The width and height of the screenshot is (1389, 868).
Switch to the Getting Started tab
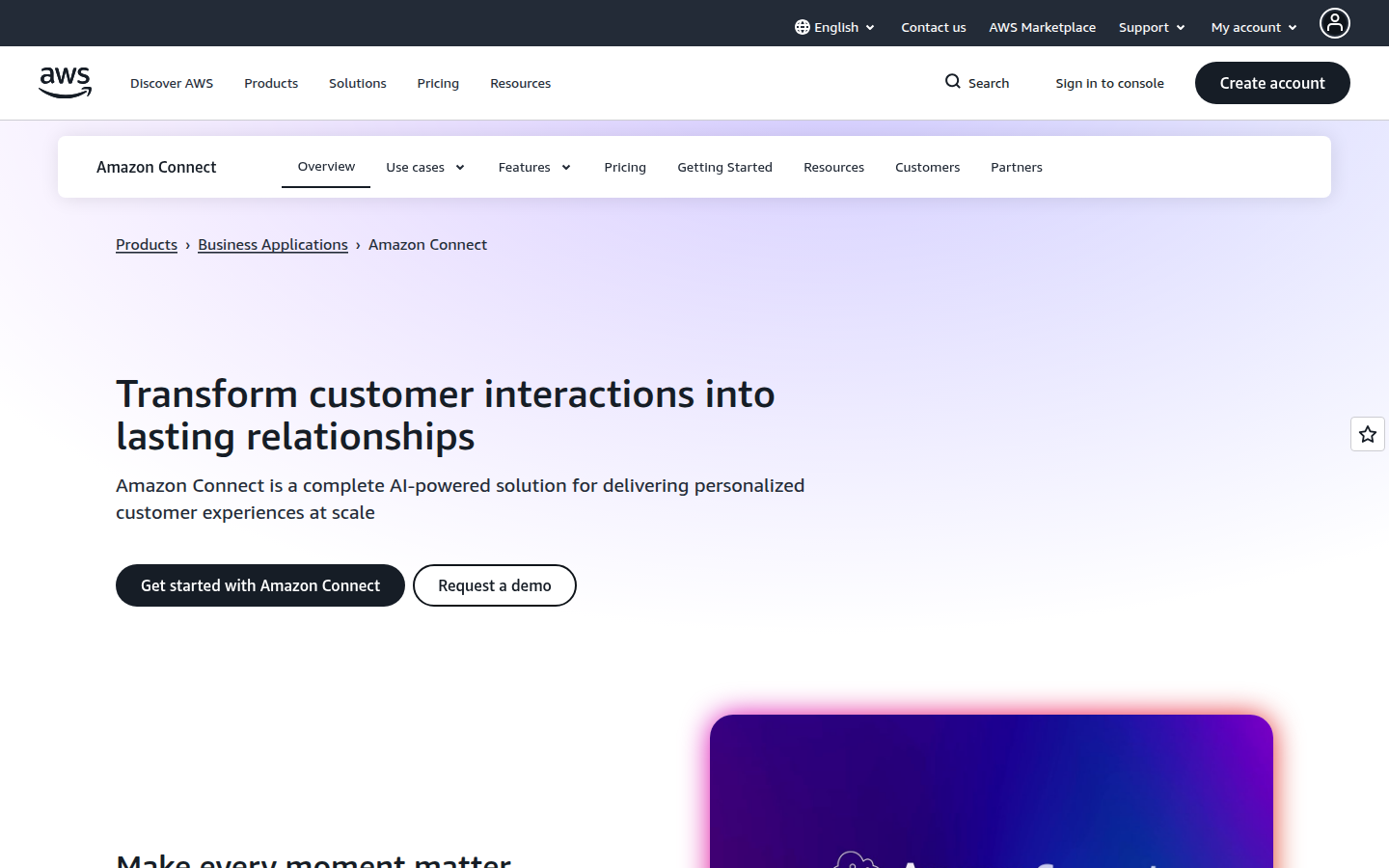point(724,167)
